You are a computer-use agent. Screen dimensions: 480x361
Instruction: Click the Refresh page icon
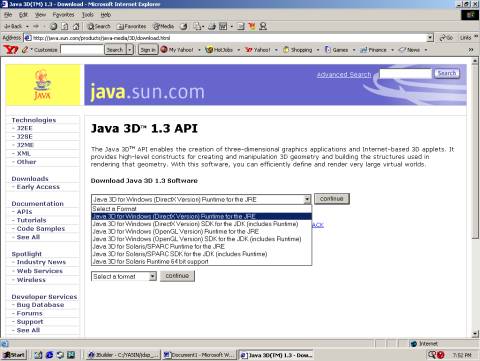click(x=65, y=26)
